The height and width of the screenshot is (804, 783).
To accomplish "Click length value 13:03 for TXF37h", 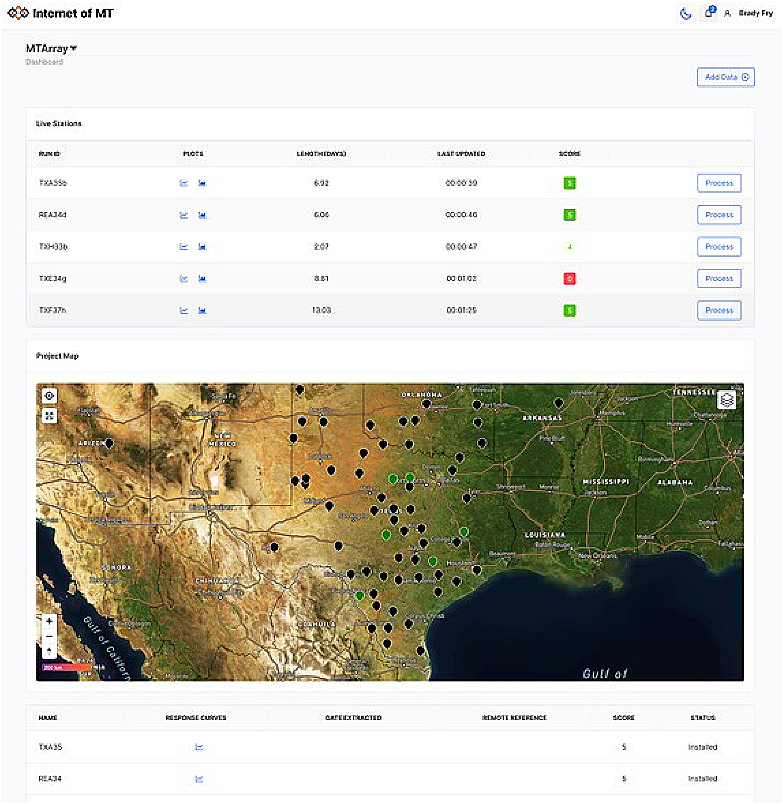I will [x=322, y=310].
